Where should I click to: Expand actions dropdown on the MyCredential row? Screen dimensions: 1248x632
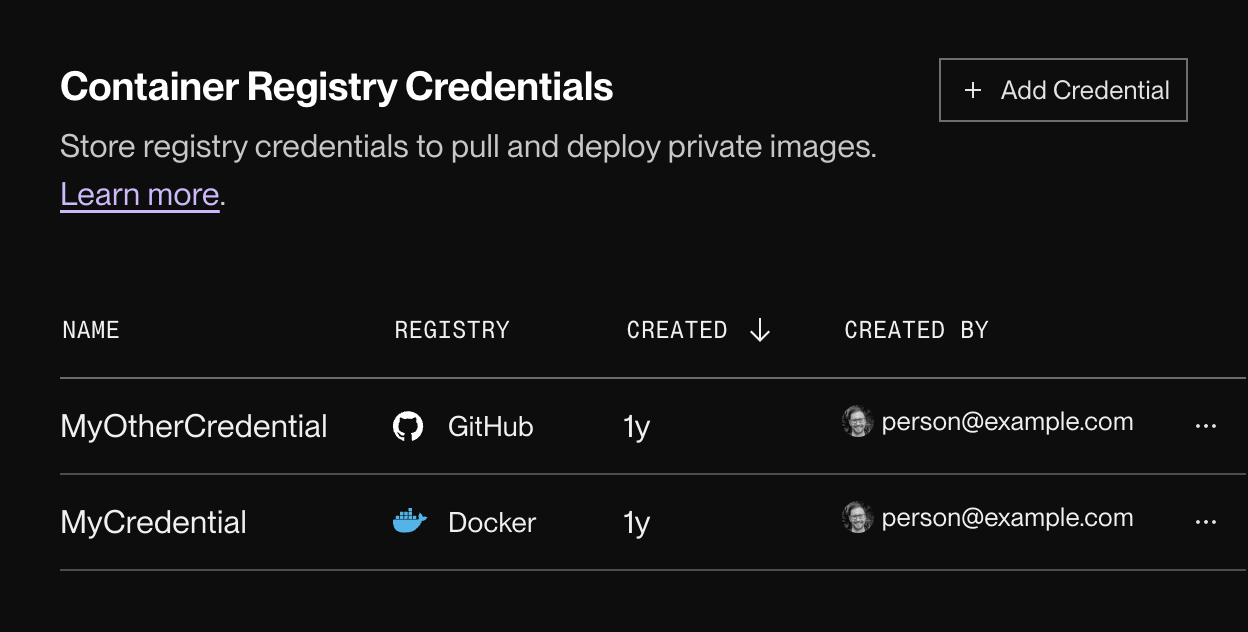click(1204, 521)
